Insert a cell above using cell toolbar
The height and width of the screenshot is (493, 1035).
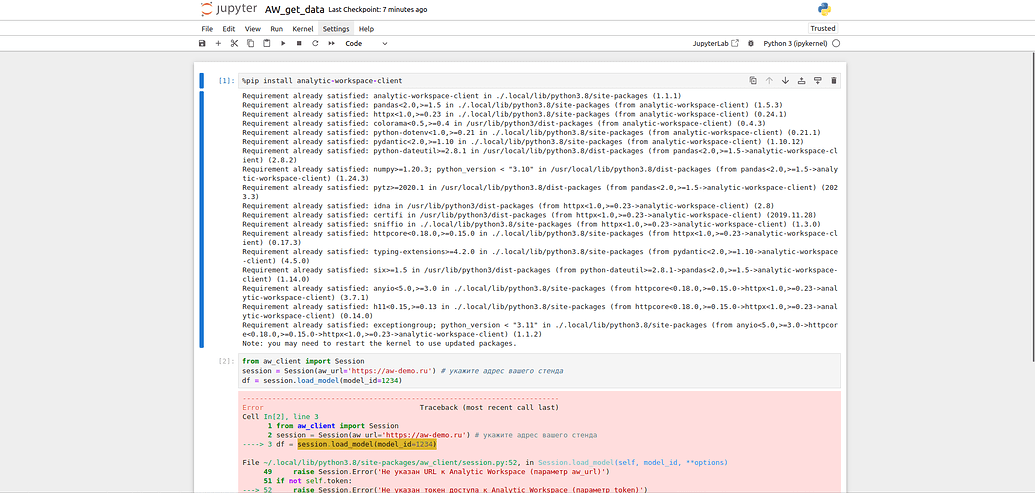point(801,81)
